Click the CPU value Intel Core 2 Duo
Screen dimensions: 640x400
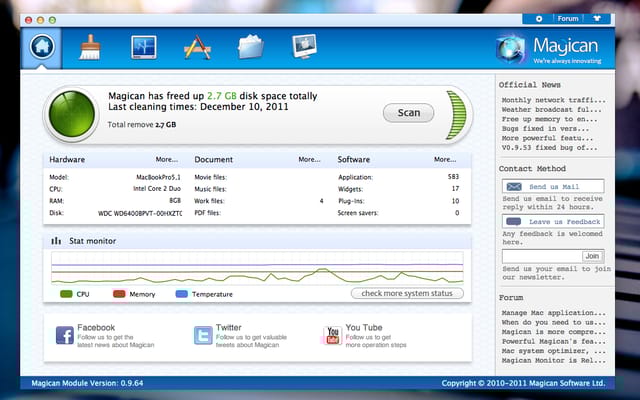[157, 189]
